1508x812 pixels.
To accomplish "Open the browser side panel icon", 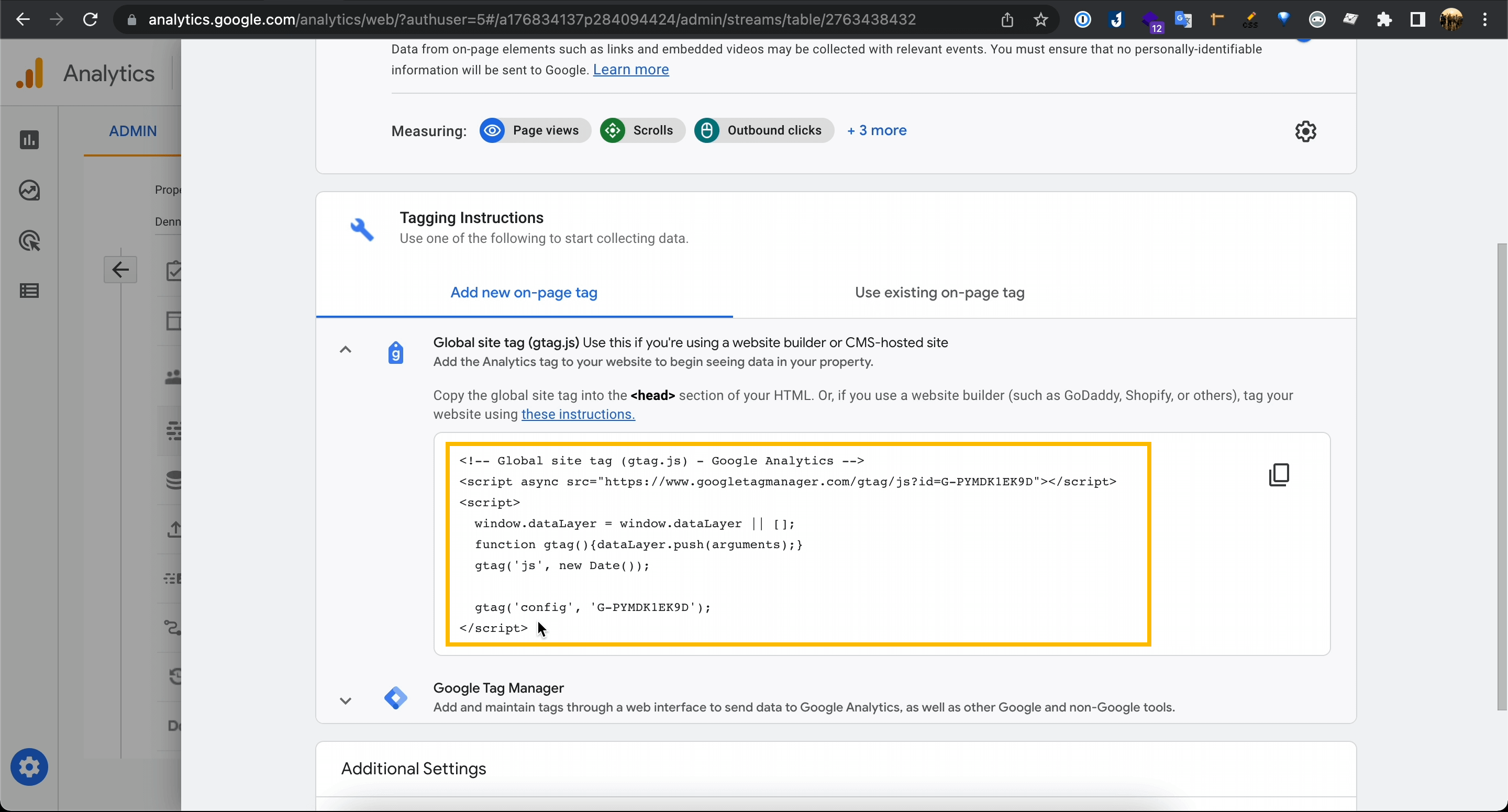I will tap(1417, 20).
